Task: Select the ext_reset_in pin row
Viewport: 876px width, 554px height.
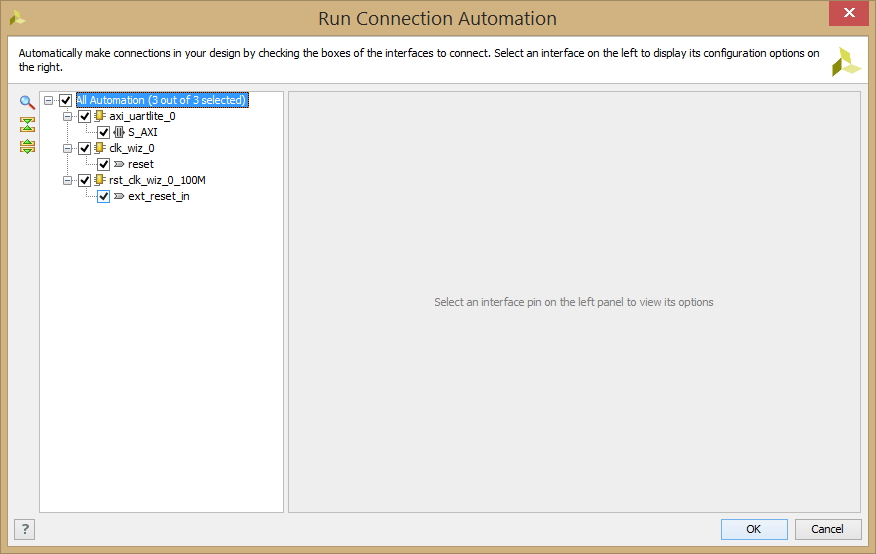Action: 159,196
